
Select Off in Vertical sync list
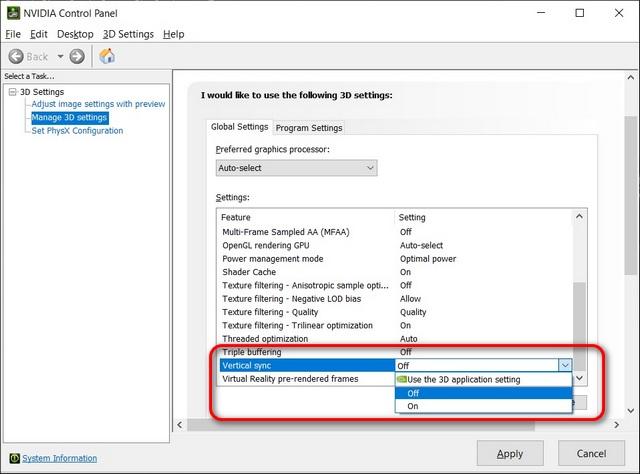click(x=483, y=393)
